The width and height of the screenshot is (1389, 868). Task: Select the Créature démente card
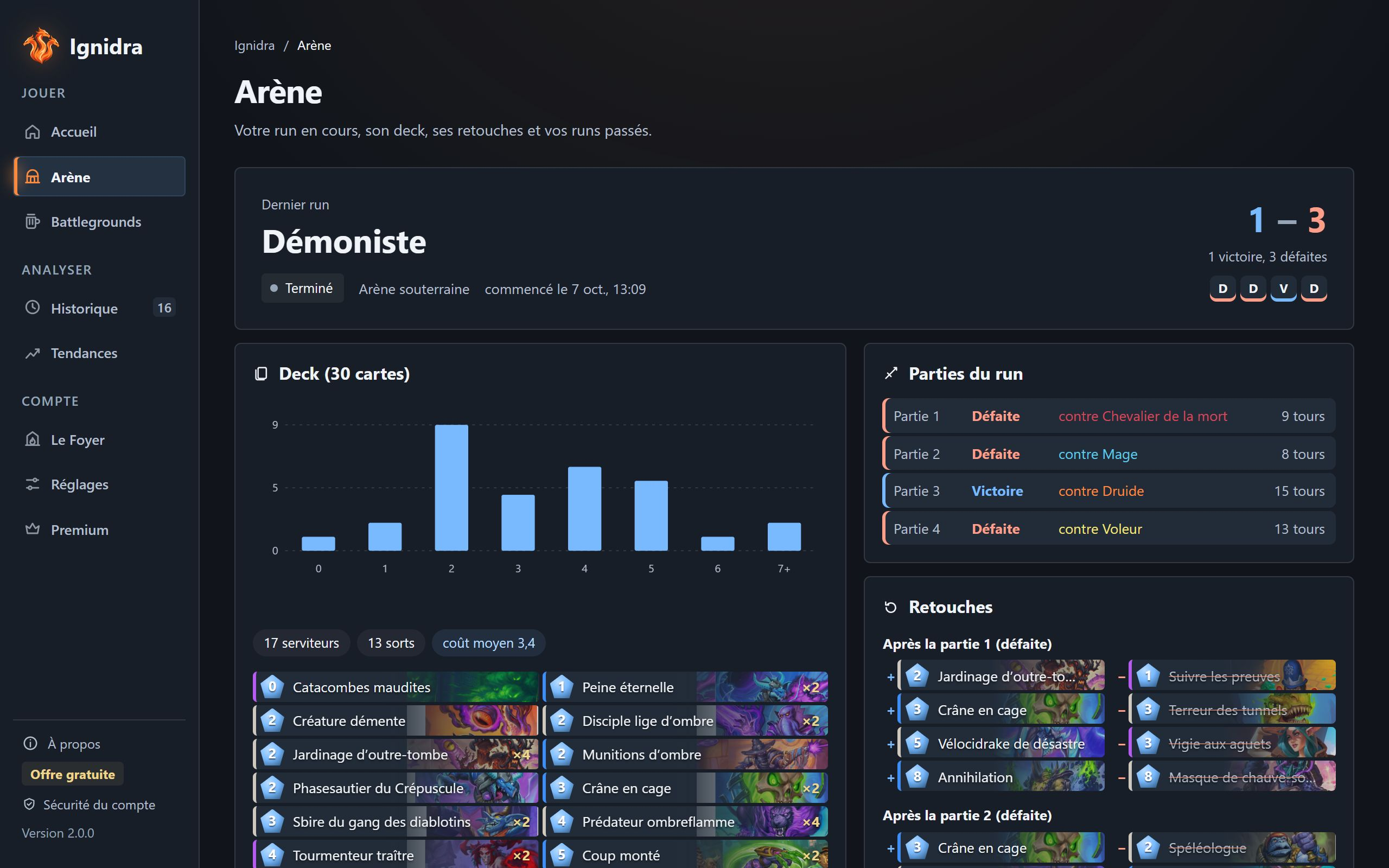[396, 720]
